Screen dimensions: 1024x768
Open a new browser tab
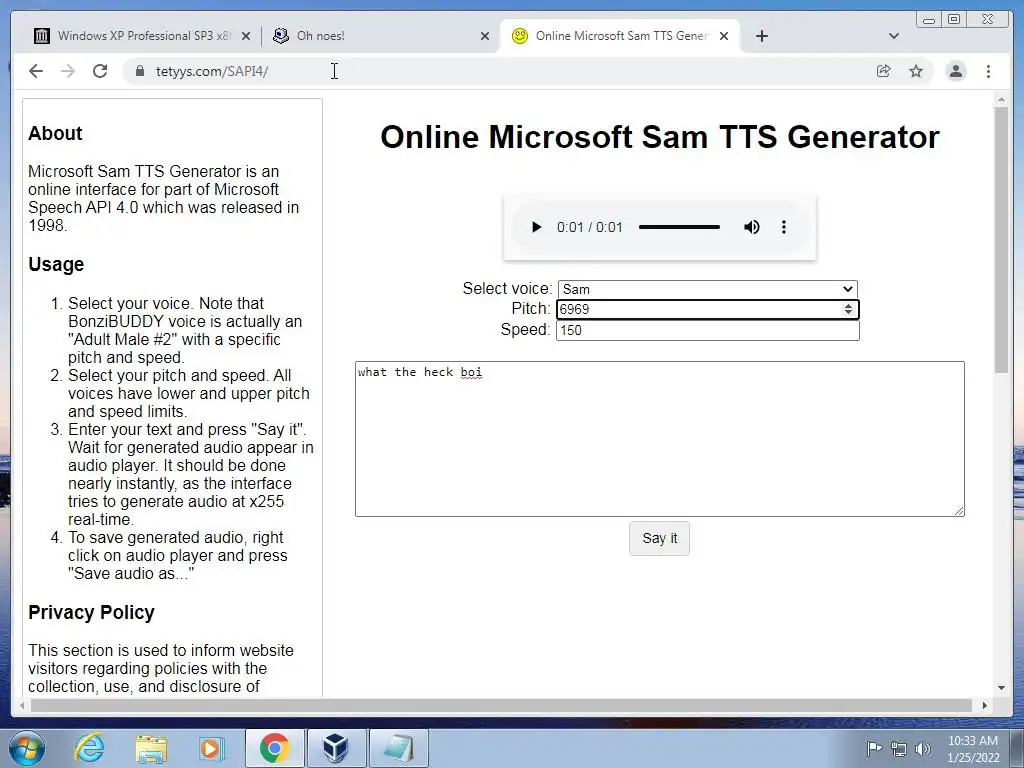[x=761, y=36]
